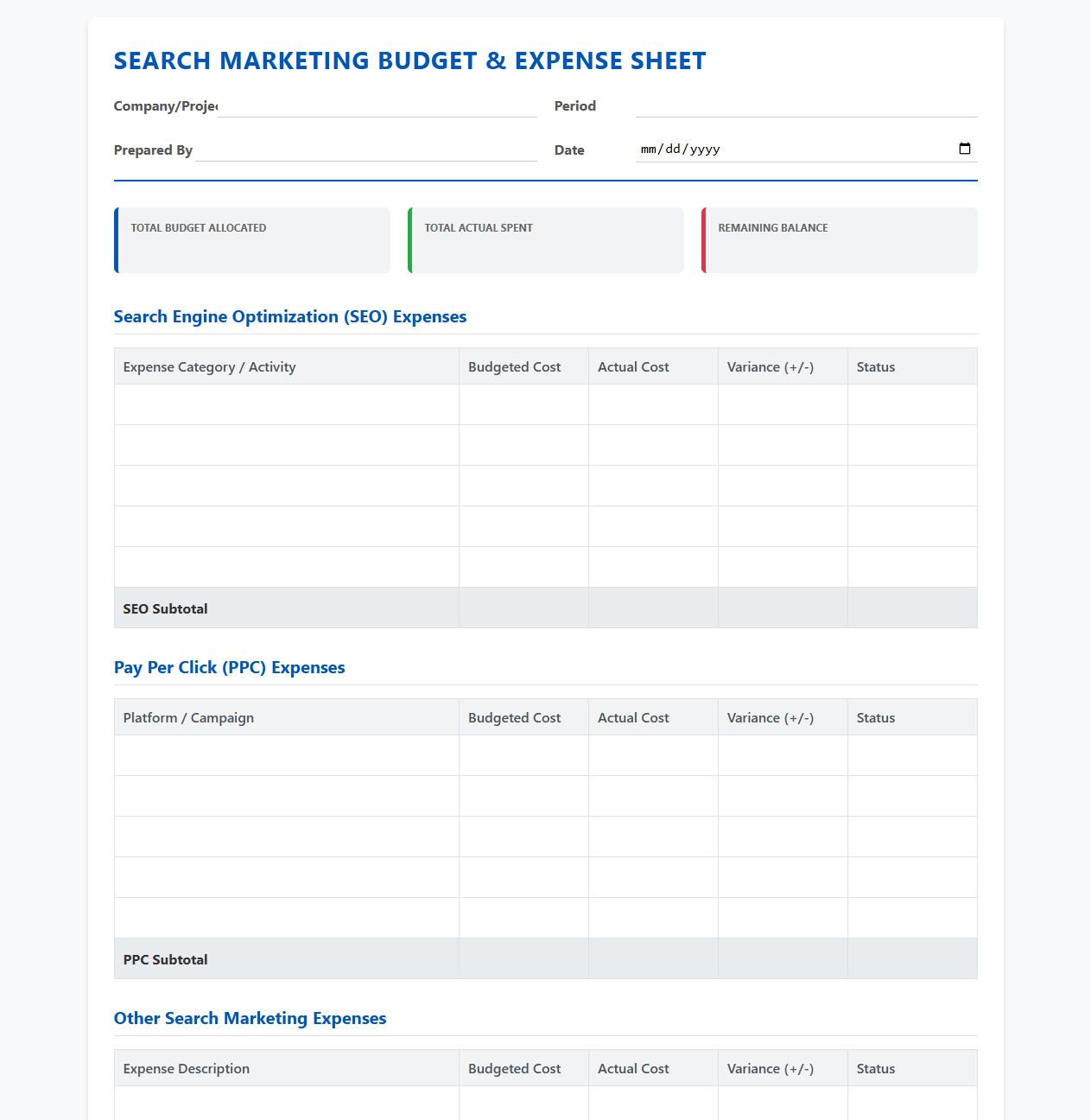Image resolution: width=1091 pixels, height=1120 pixels.
Task: Click Budgeted Cost header in Other expenses table
Action: point(524,1068)
